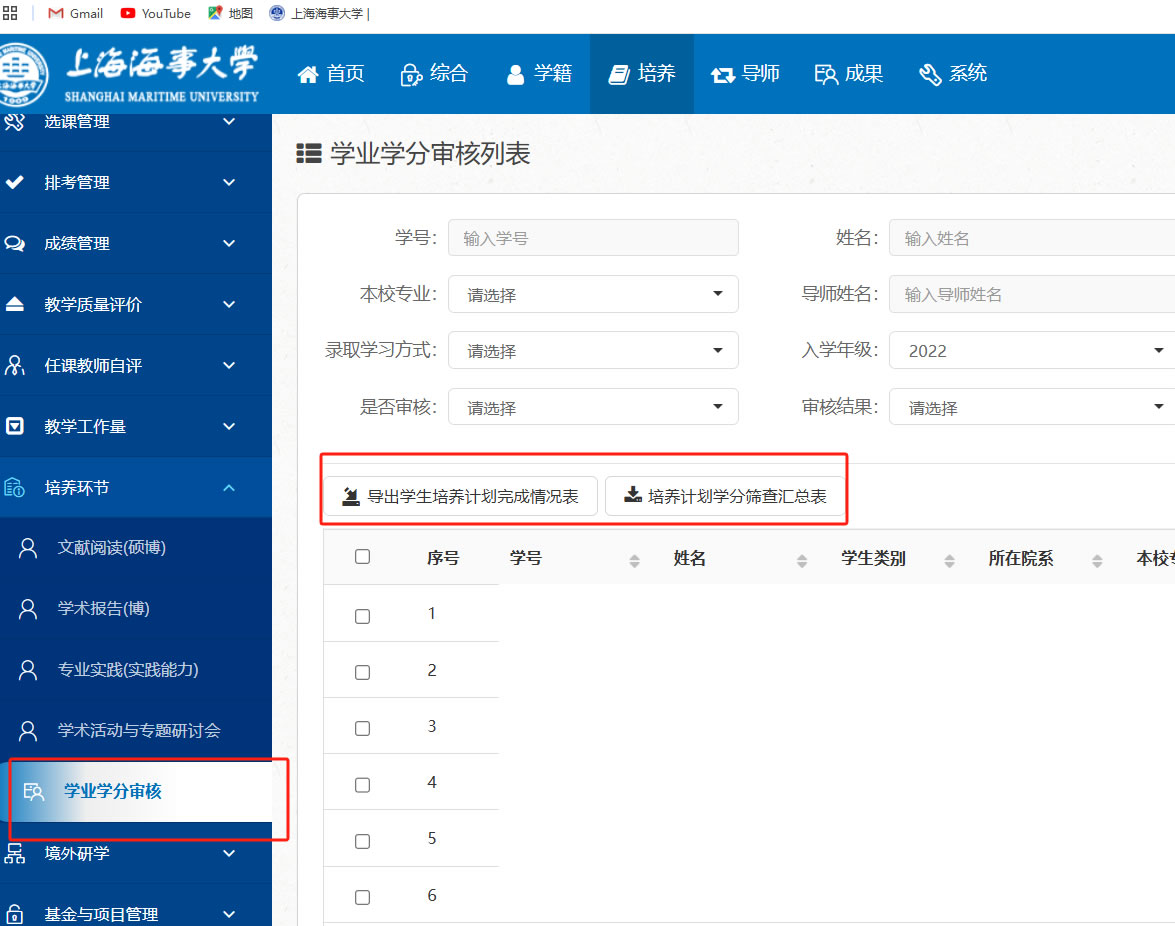
Task: Click the box icon beside 教学工作量
Action: pyautogui.click(x=14, y=426)
